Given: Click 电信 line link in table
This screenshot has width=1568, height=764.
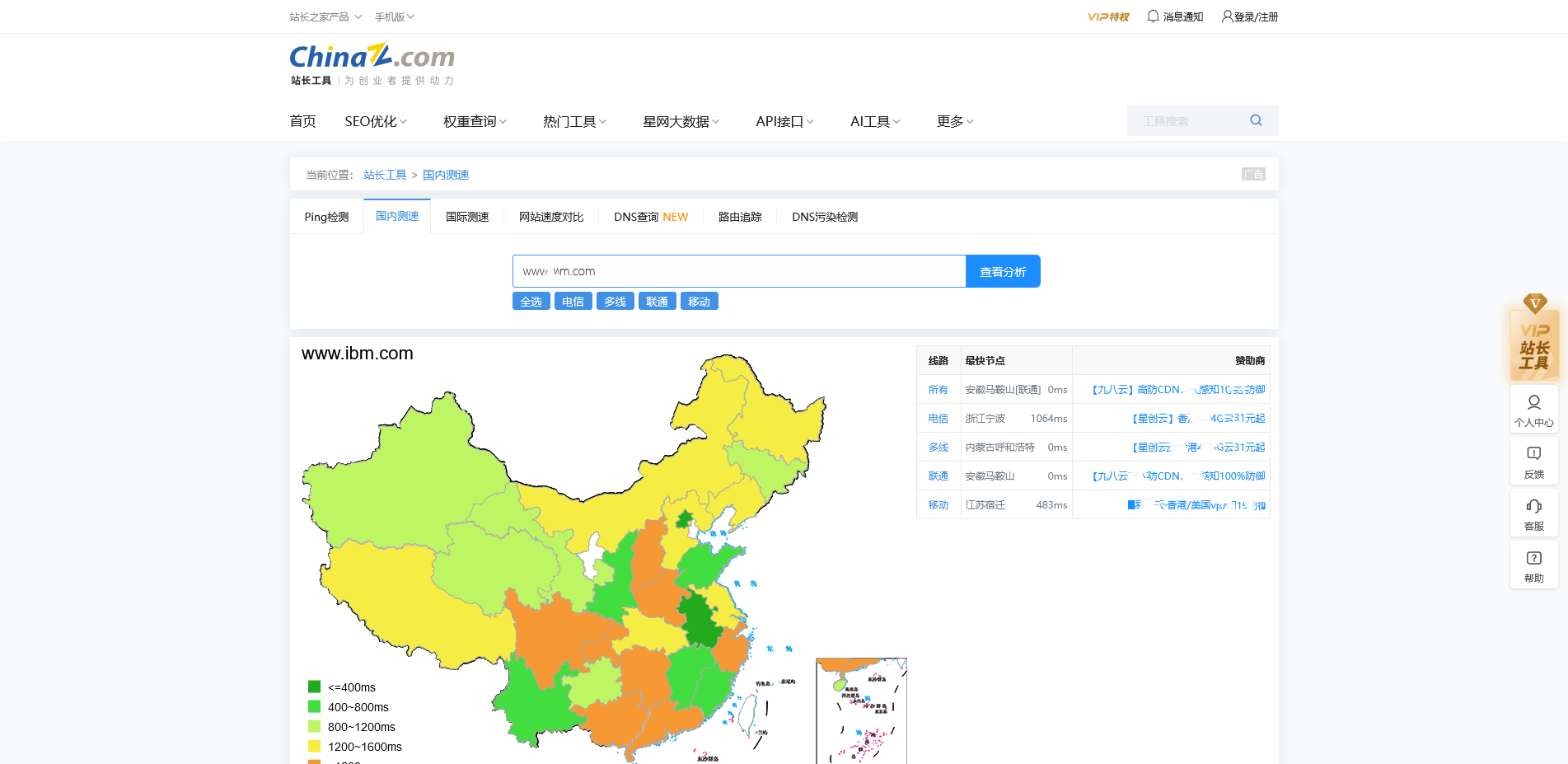Looking at the screenshot, I should (x=938, y=419).
